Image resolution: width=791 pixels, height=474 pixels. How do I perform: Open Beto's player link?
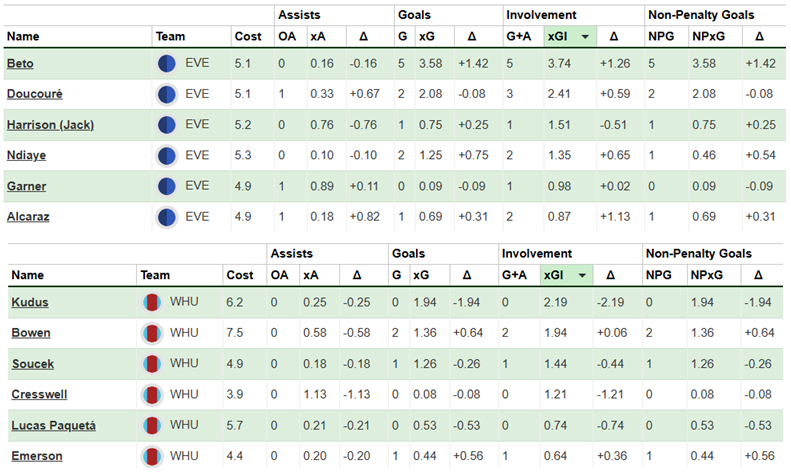click(19, 64)
